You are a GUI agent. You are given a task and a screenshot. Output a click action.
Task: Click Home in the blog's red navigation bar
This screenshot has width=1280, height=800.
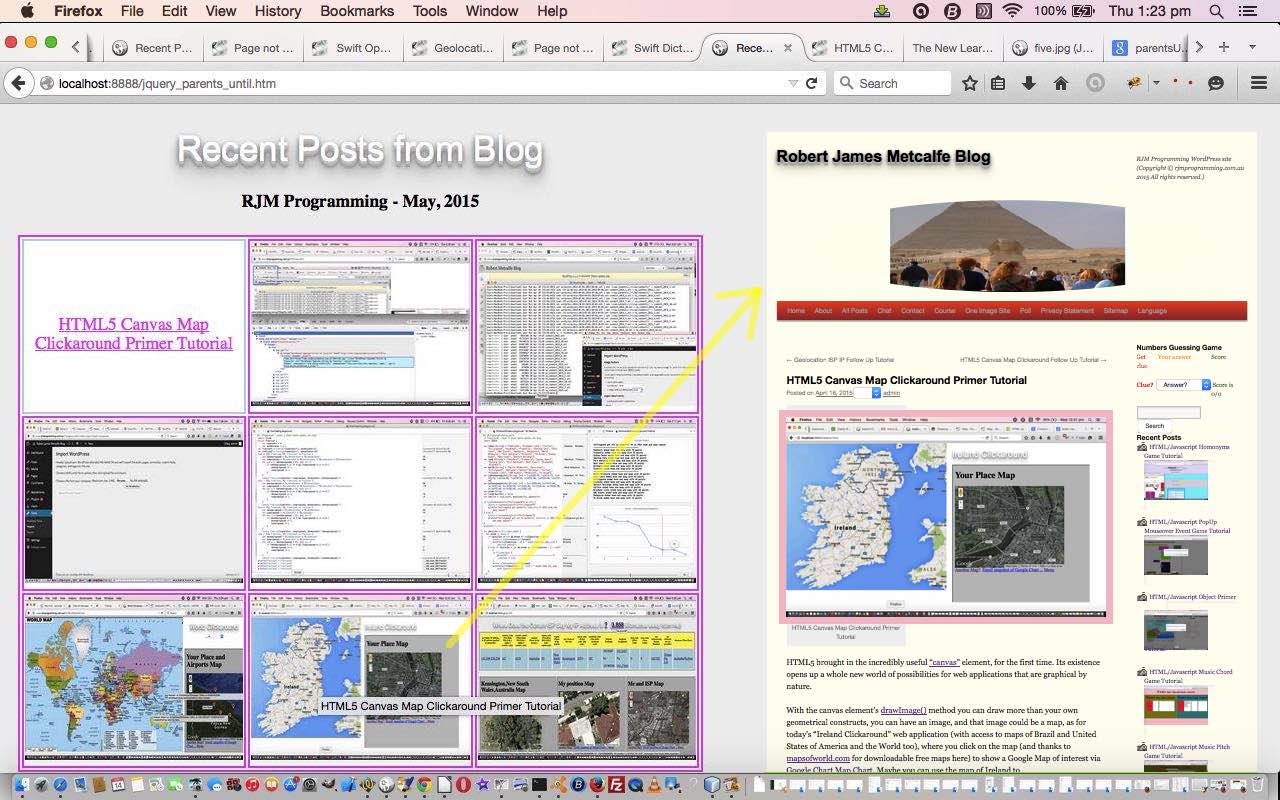(x=795, y=310)
